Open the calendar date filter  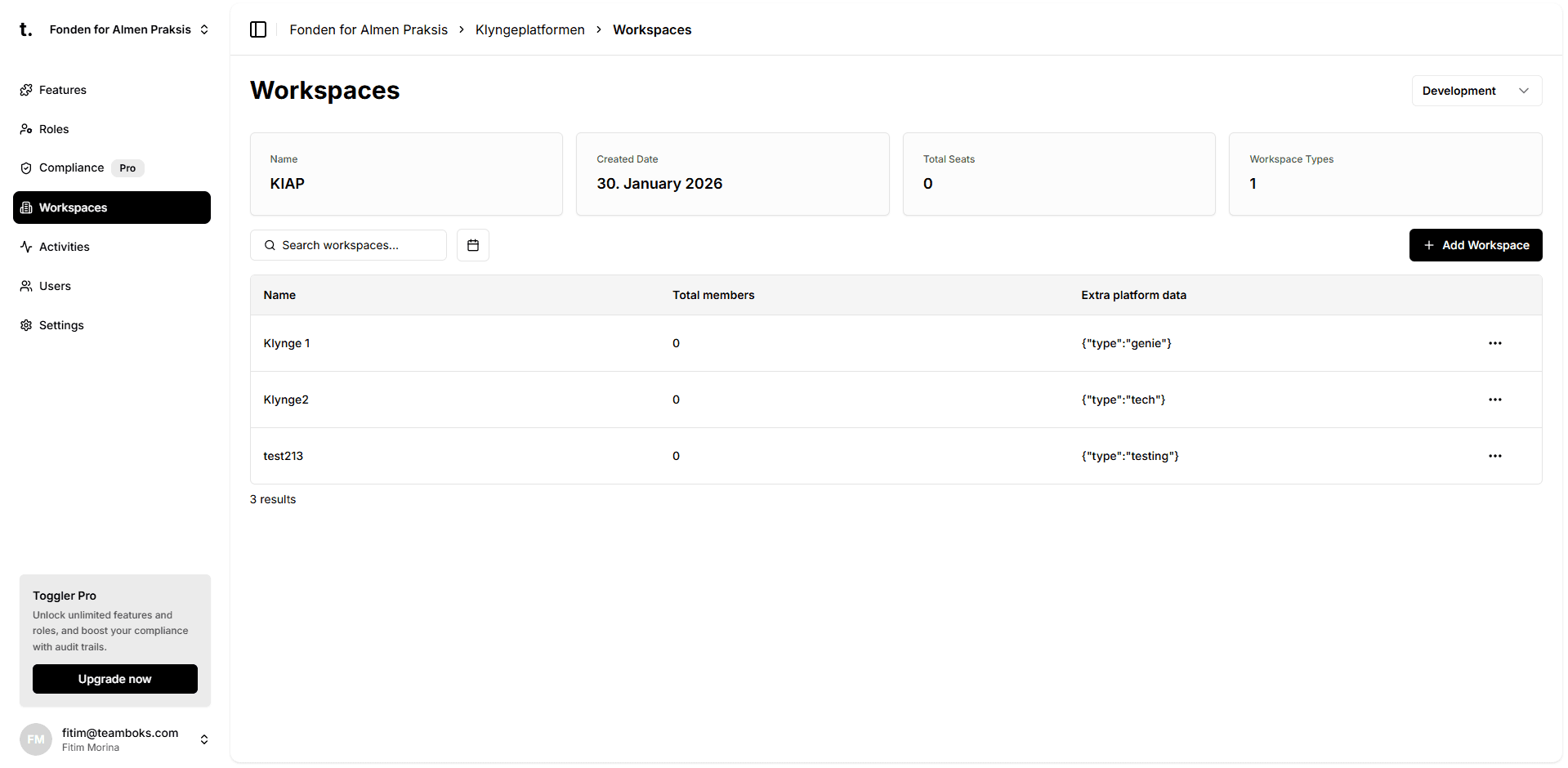[x=472, y=245]
